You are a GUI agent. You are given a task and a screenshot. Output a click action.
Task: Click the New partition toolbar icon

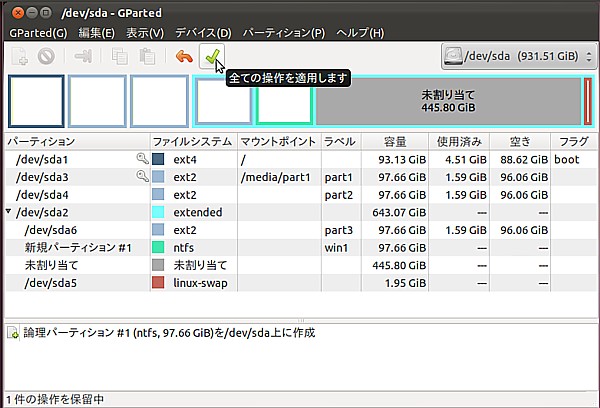(19, 56)
